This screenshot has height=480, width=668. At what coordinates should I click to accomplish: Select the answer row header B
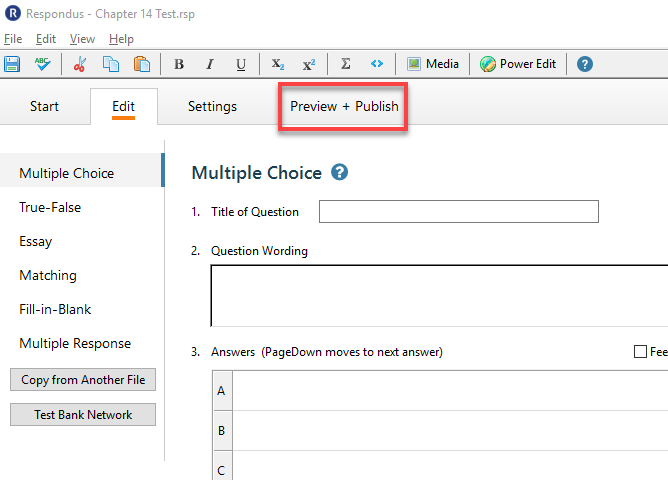222,431
